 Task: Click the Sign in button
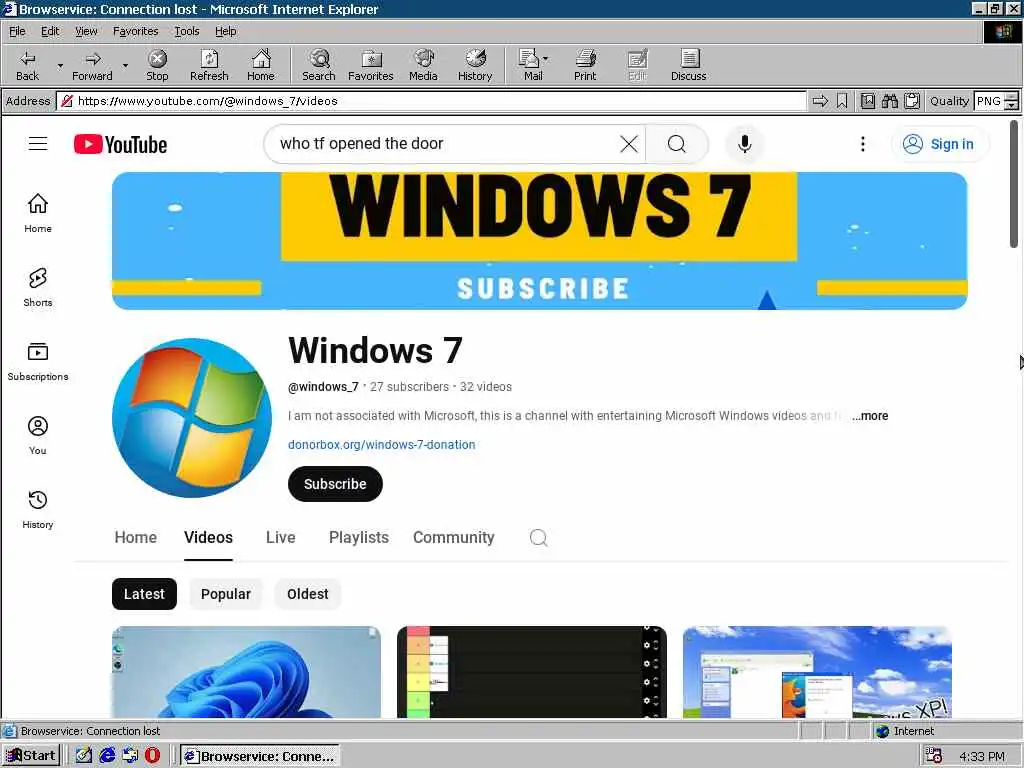(x=940, y=144)
